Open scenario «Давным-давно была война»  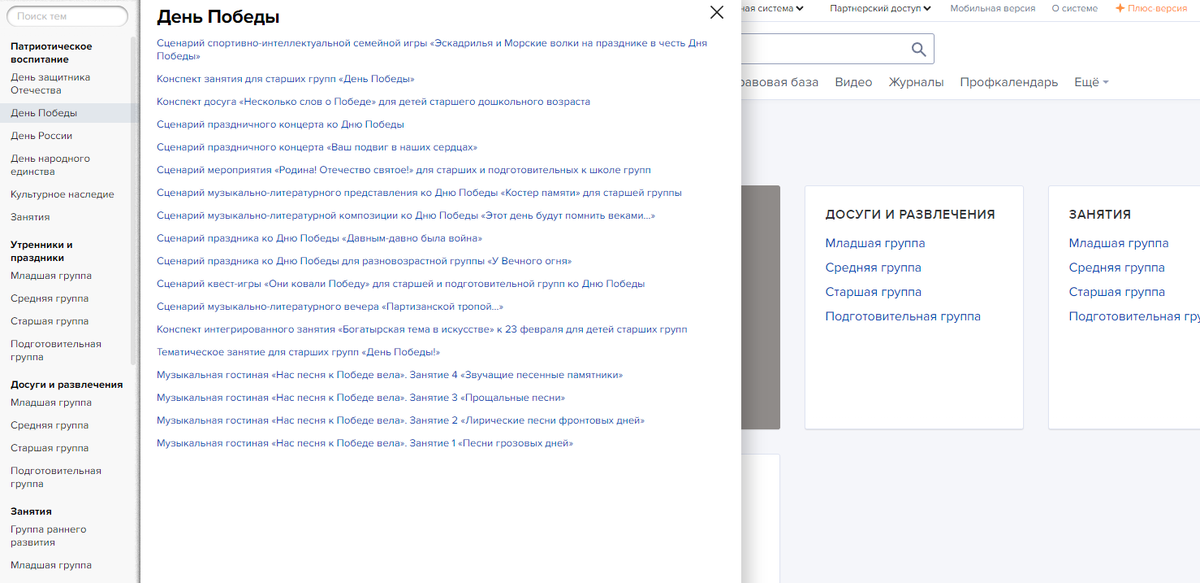pos(319,238)
